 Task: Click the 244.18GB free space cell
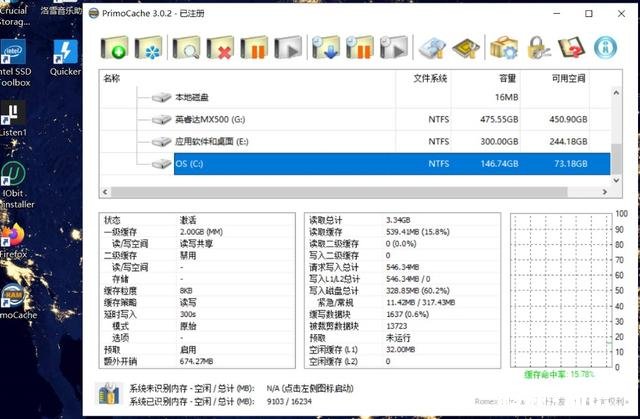pos(568,142)
